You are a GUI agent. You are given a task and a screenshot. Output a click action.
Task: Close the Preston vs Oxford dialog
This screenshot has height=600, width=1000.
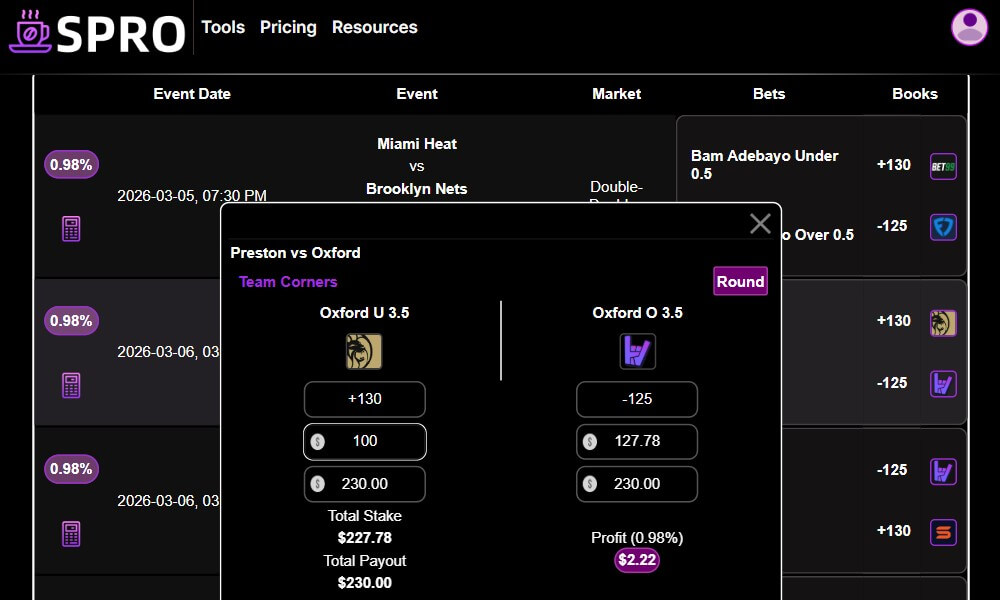[x=759, y=223]
